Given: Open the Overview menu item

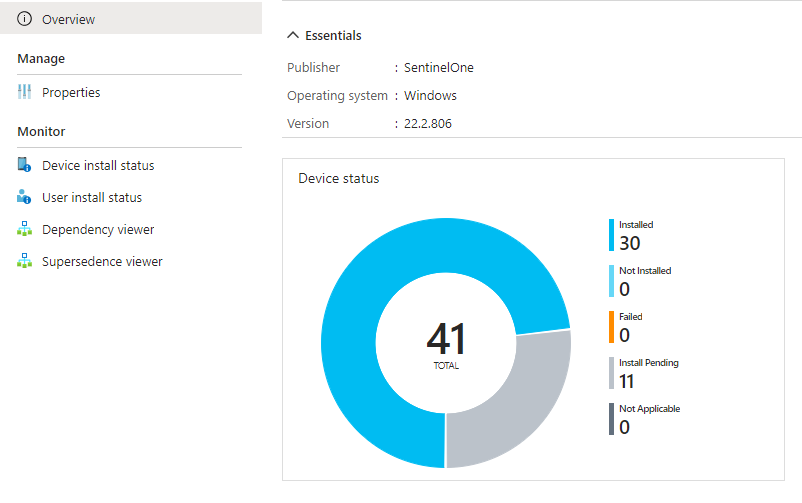Looking at the screenshot, I should pos(69,19).
